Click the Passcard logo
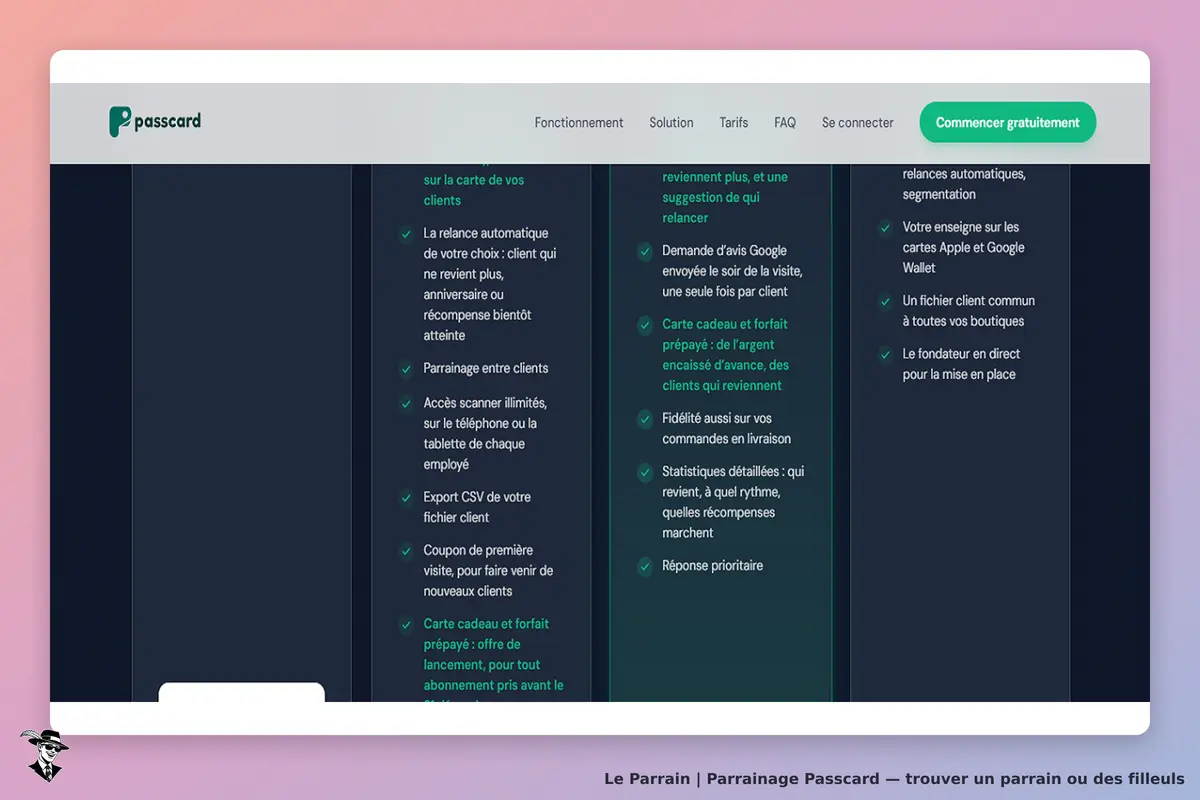This screenshot has width=1200, height=800. pos(155,122)
